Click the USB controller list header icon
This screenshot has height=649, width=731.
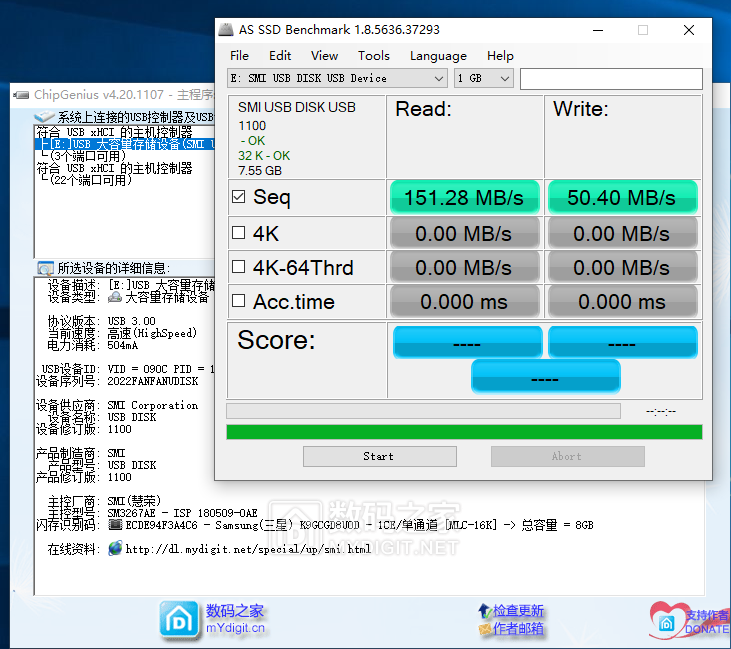[x=44, y=116]
